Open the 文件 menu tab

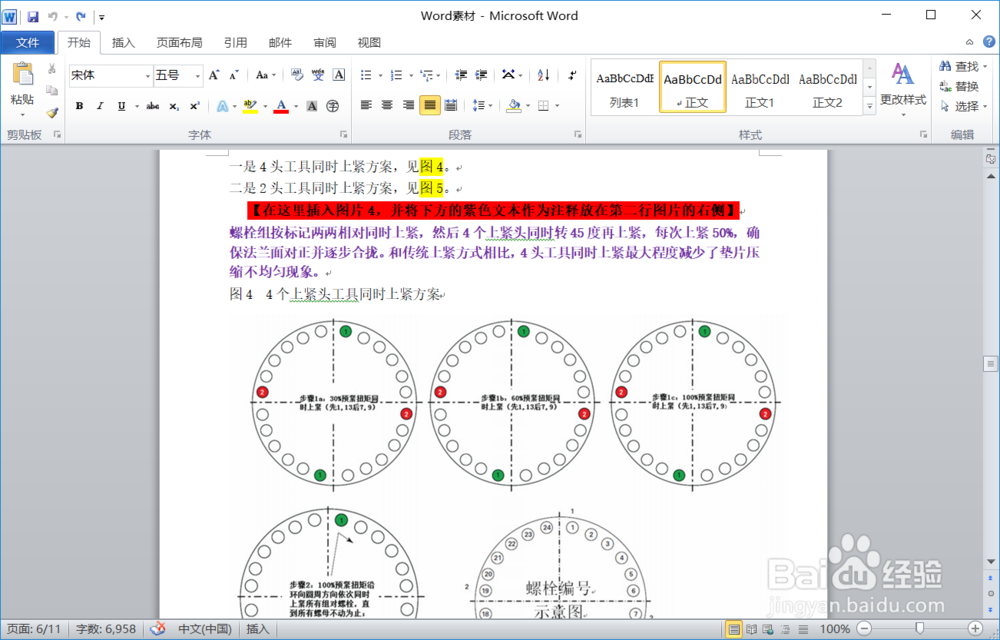click(x=27, y=43)
